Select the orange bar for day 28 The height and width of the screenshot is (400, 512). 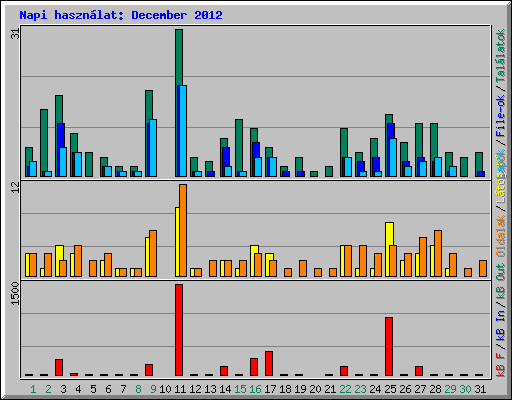438,253
